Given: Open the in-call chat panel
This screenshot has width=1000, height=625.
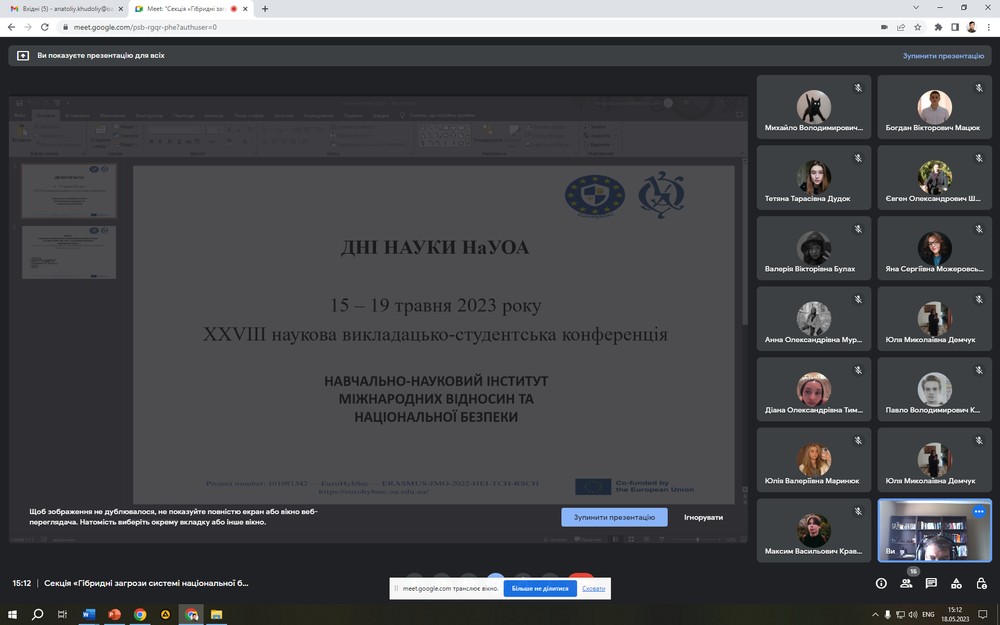Looking at the screenshot, I should (x=931, y=583).
